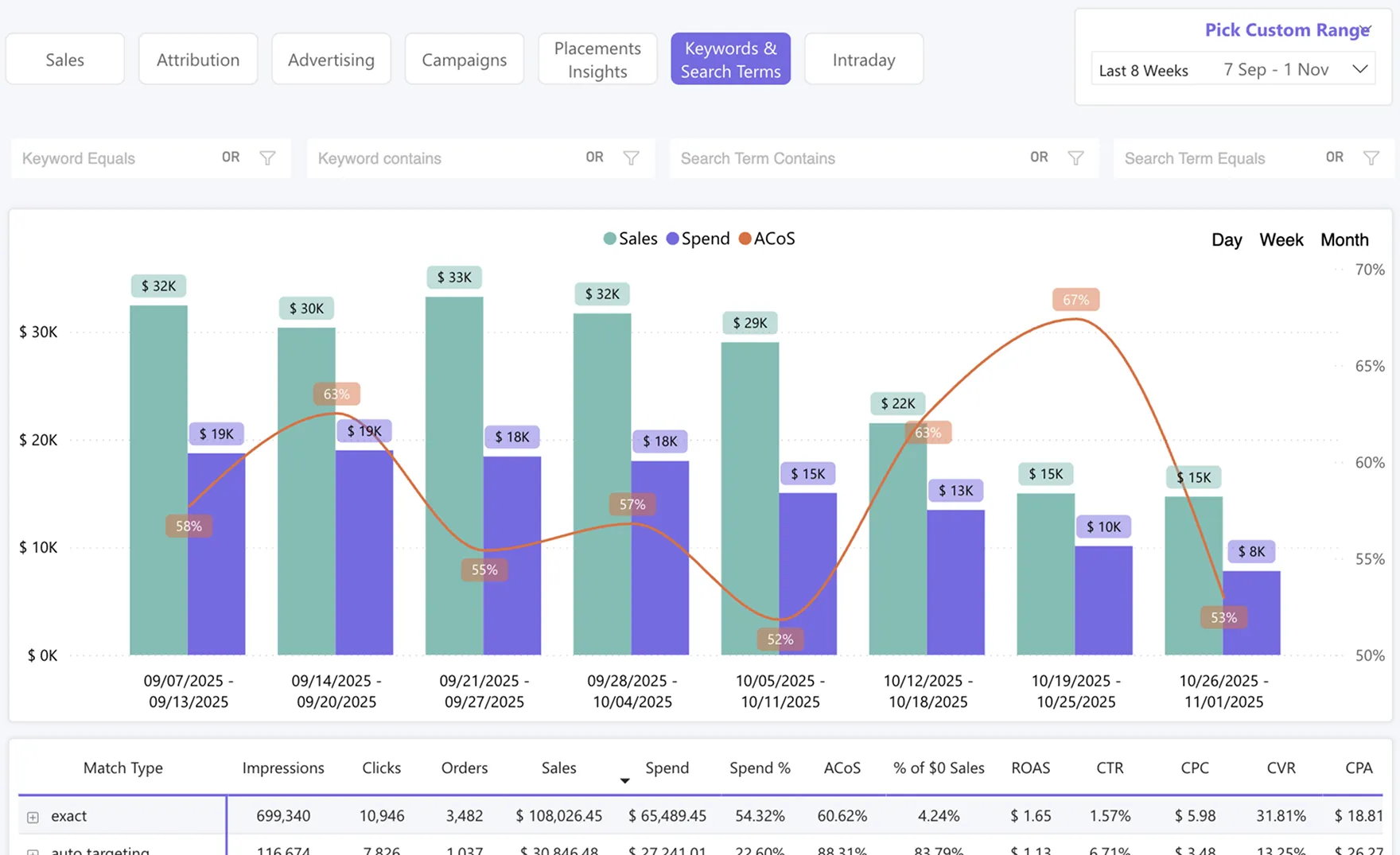Select the Placements Insights tab
Viewport: 1400px width, 855px height.
coord(597,60)
